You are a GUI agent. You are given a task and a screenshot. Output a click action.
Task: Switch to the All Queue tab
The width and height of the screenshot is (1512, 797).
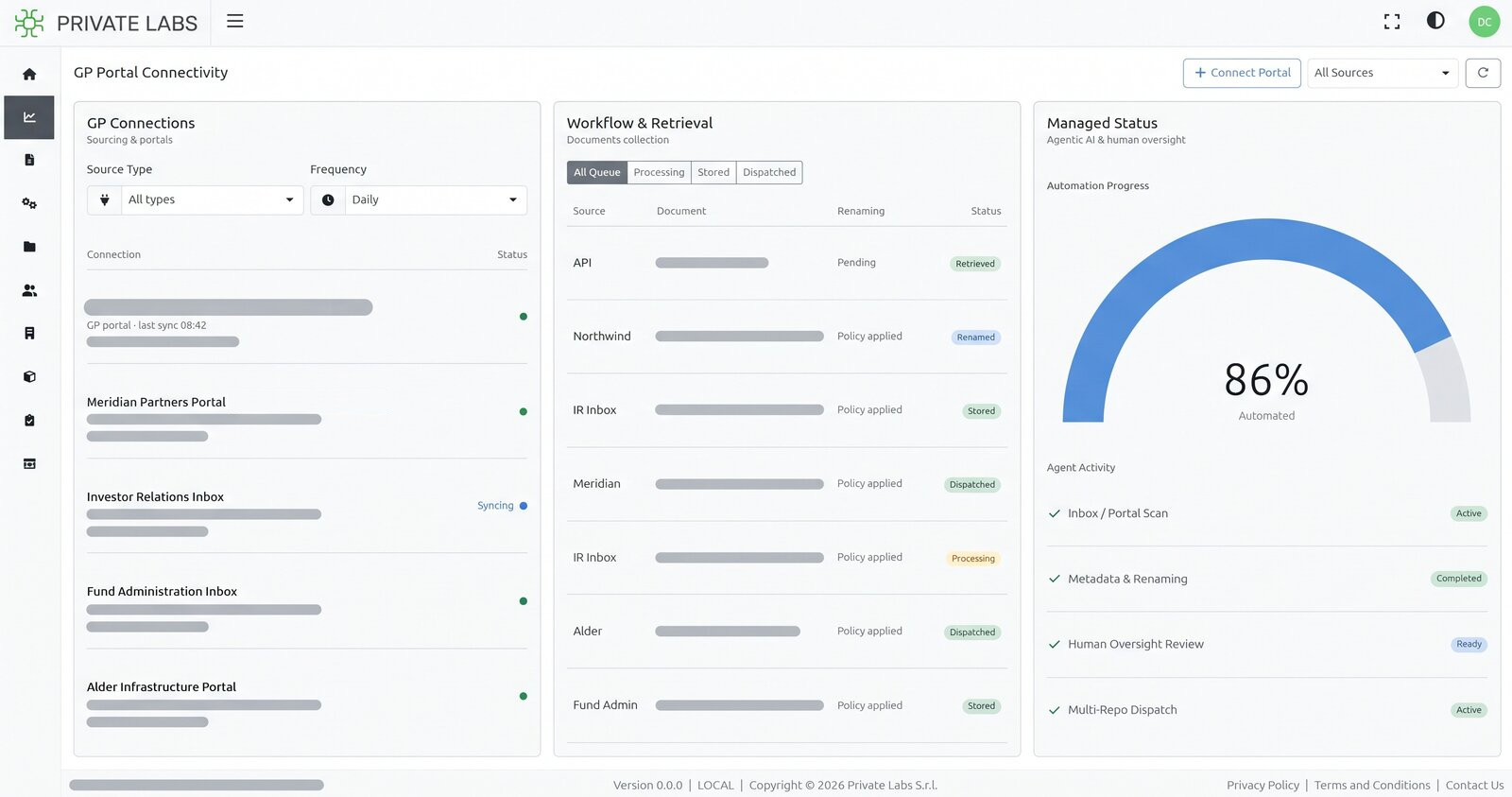click(597, 172)
